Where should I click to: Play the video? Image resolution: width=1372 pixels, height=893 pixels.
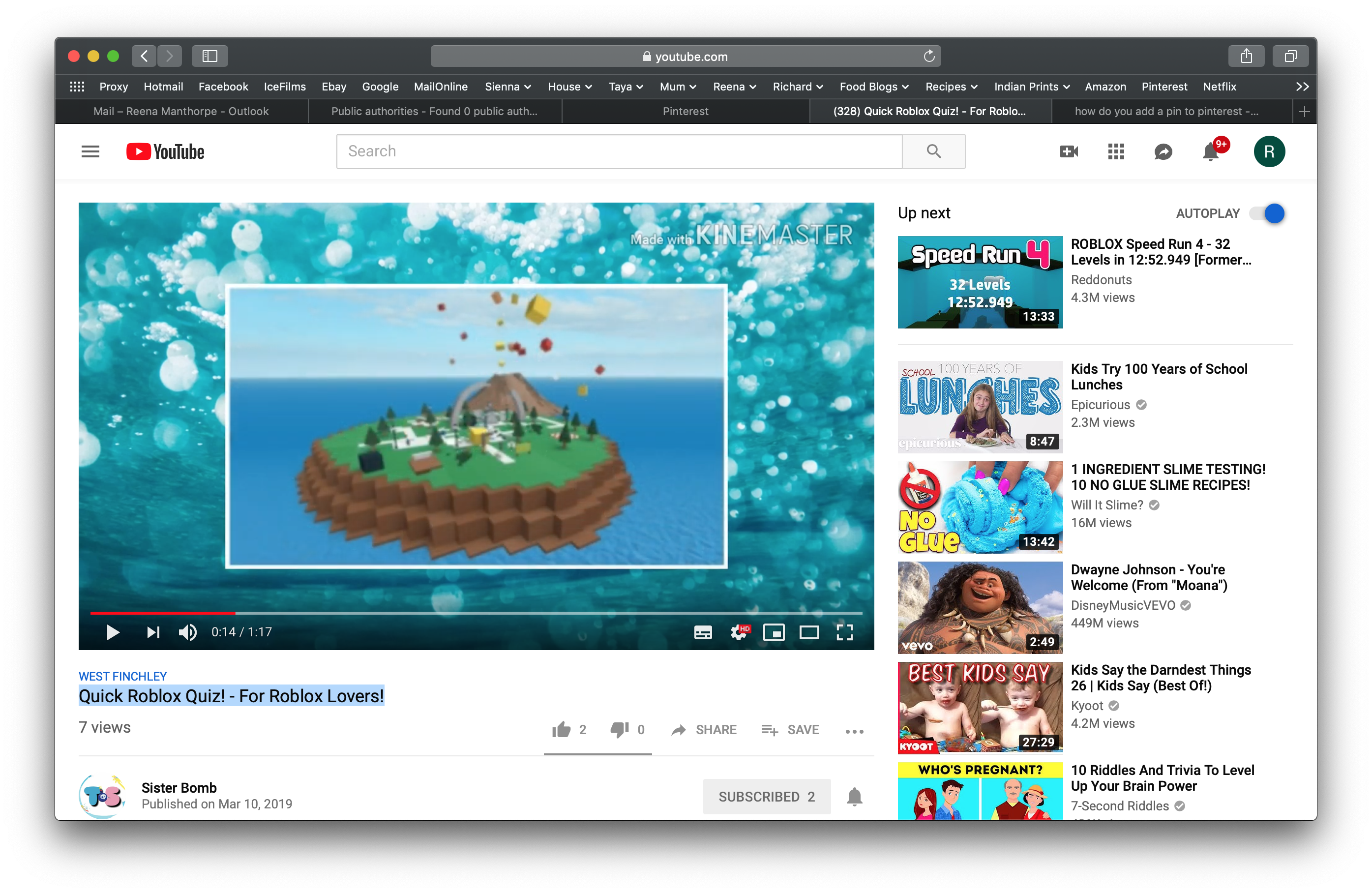click(x=113, y=632)
